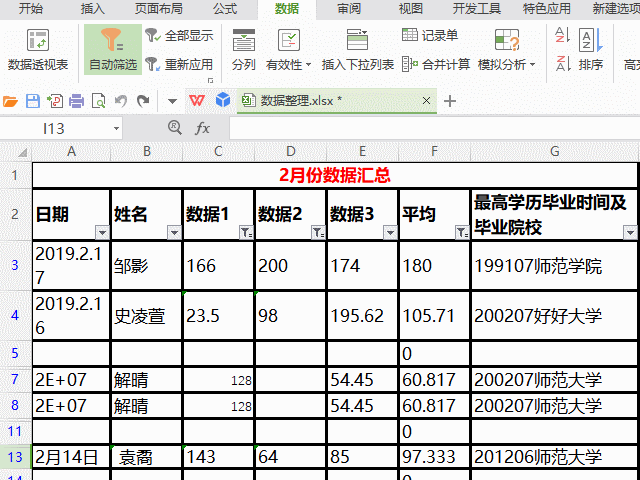Click 重新应用 to reapply the filter
The image size is (640, 480).
[180, 64]
